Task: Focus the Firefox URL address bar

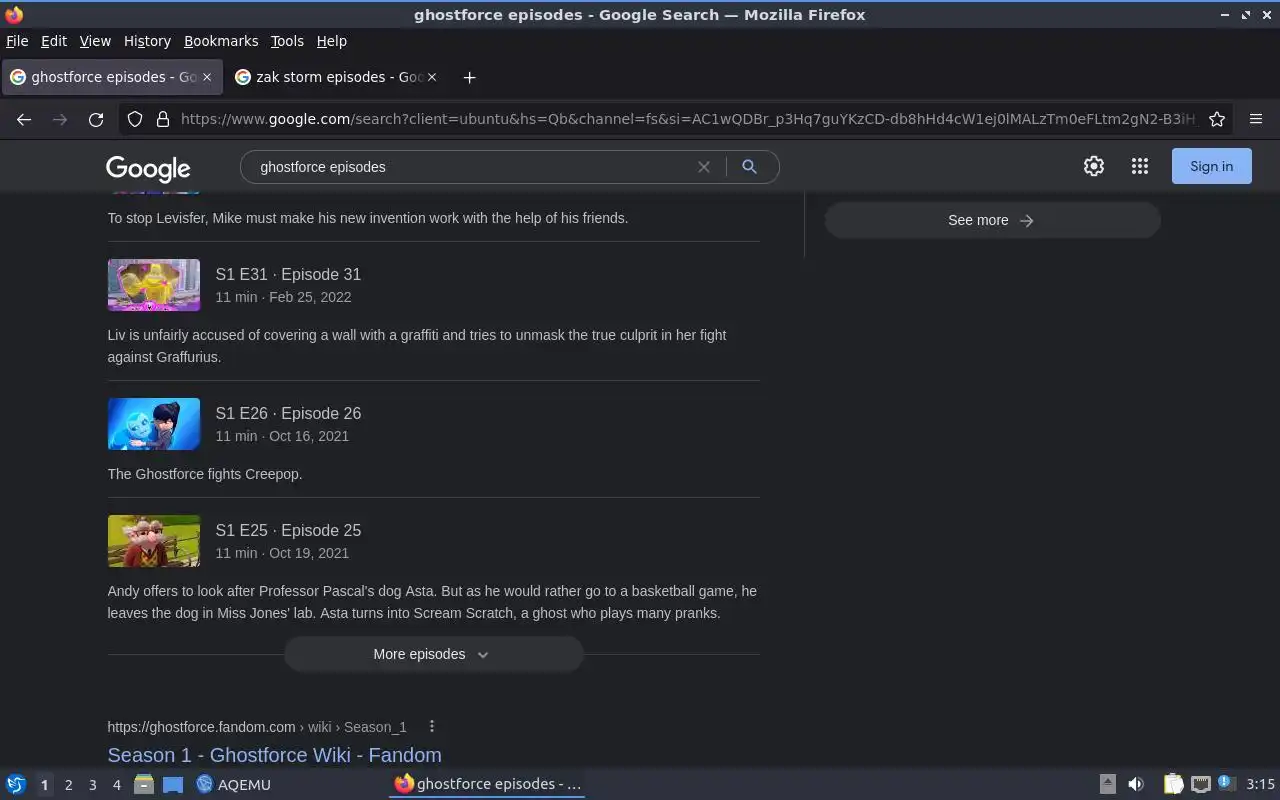Action: tap(688, 119)
